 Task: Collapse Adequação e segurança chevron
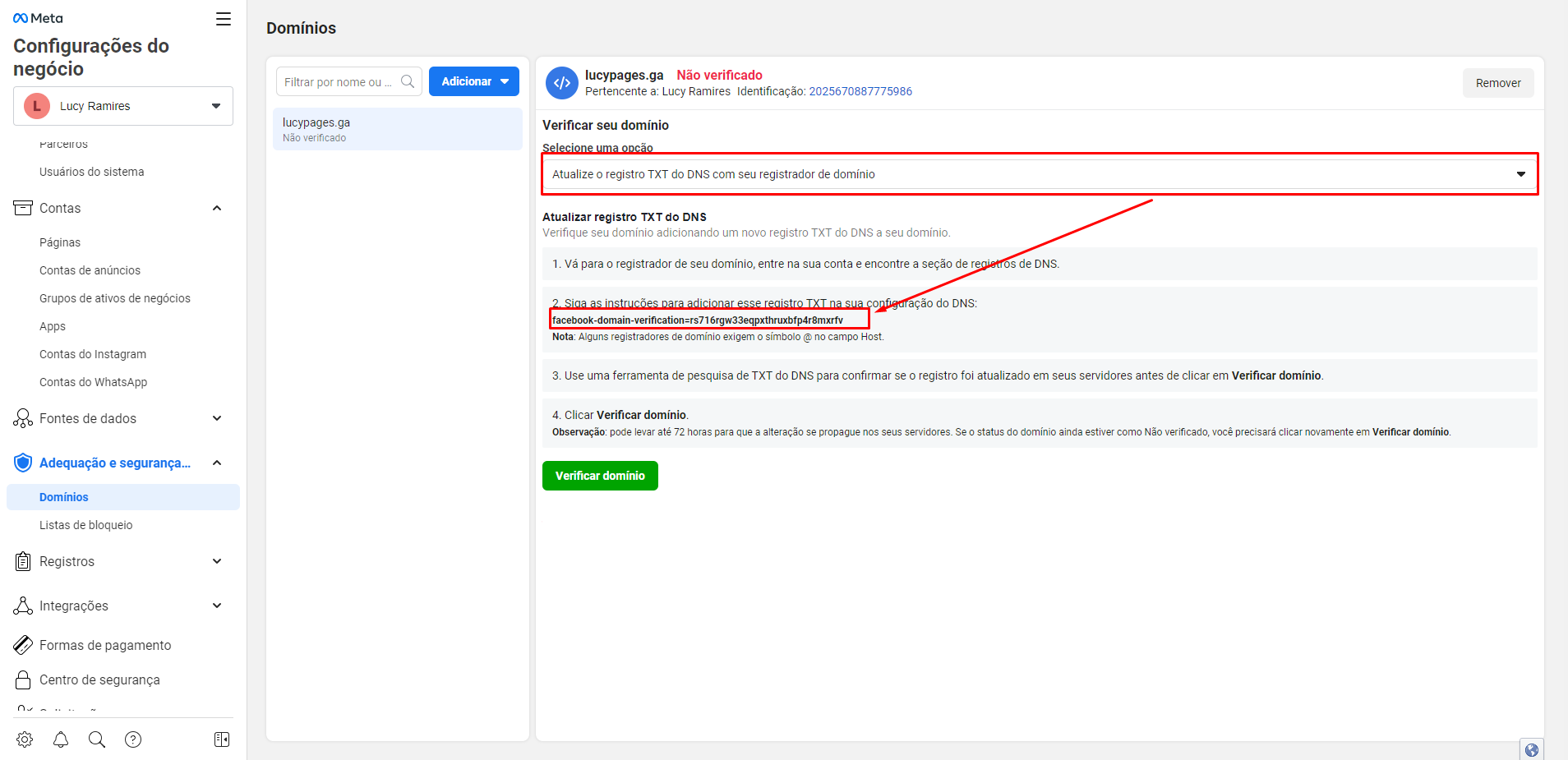click(217, 463)
